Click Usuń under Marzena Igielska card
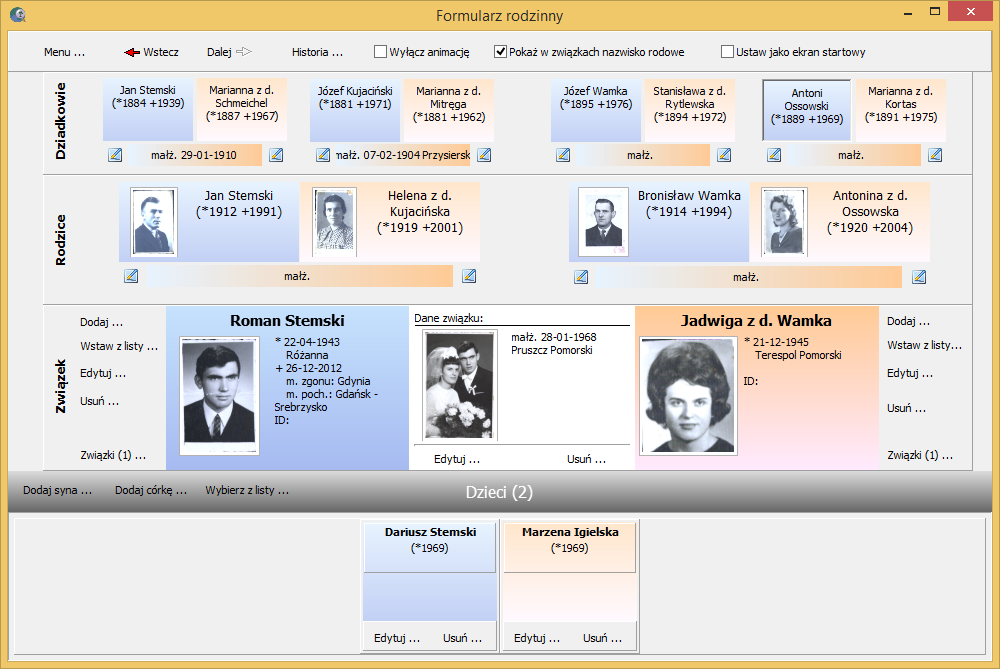 pyautogui.click(x=602, y=638)
